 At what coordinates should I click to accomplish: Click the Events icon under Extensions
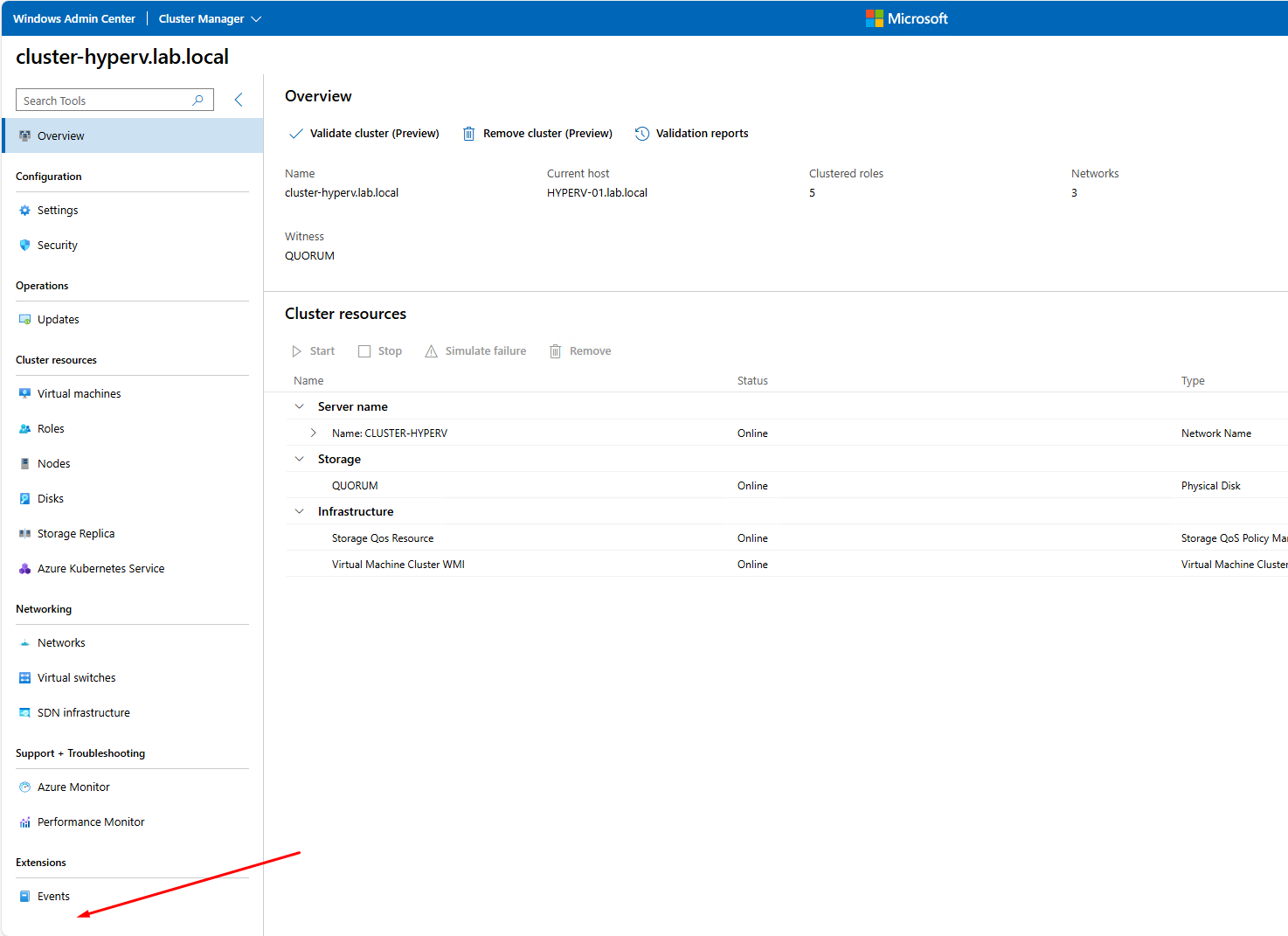[24, 897]
